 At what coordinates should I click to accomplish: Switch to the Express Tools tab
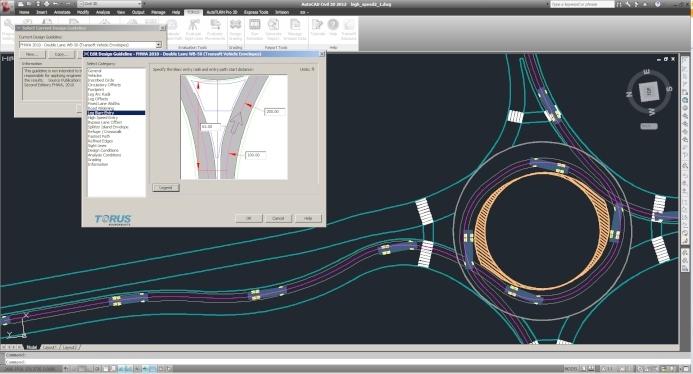coord(256,12)
